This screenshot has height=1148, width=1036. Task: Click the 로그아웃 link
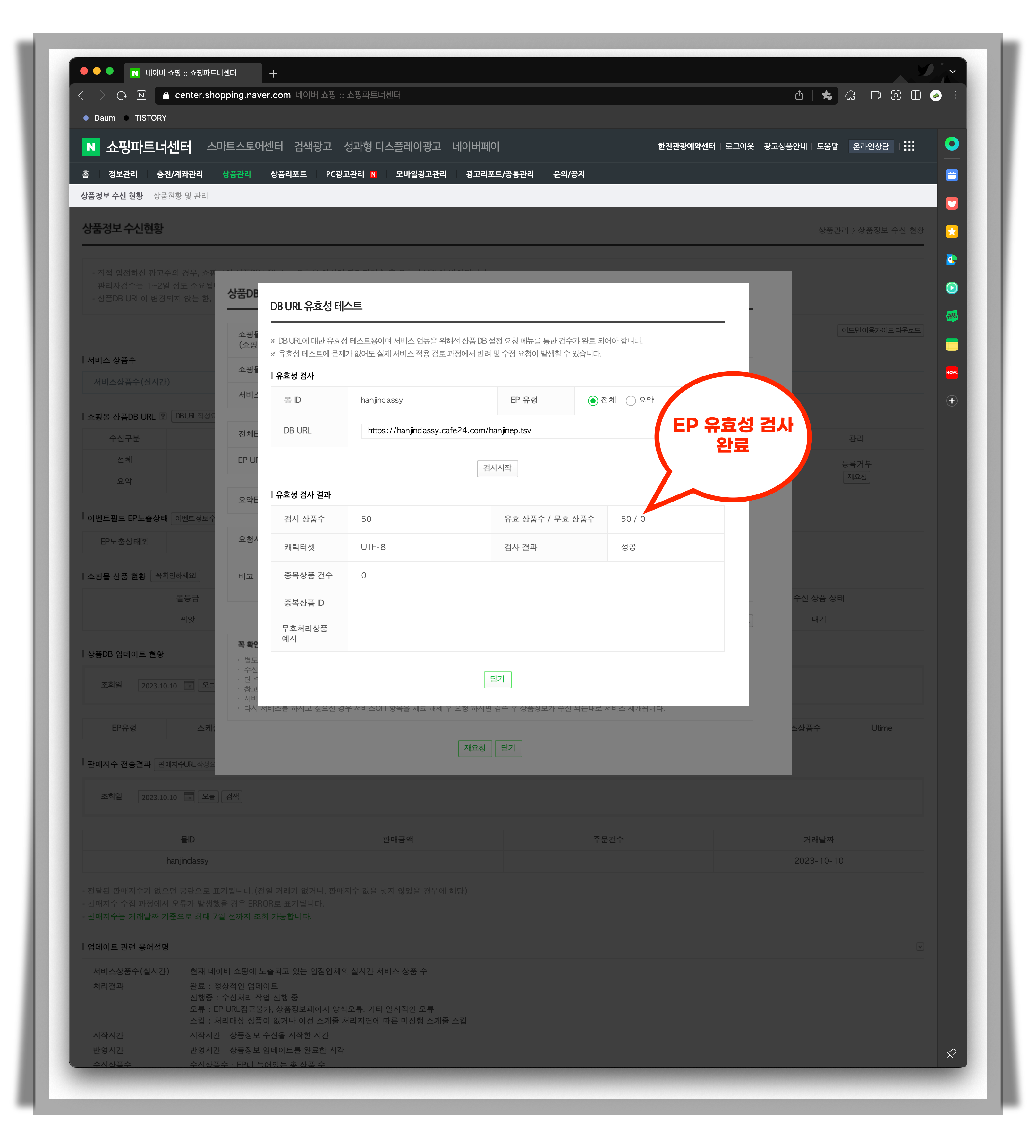tap(739, 146)
